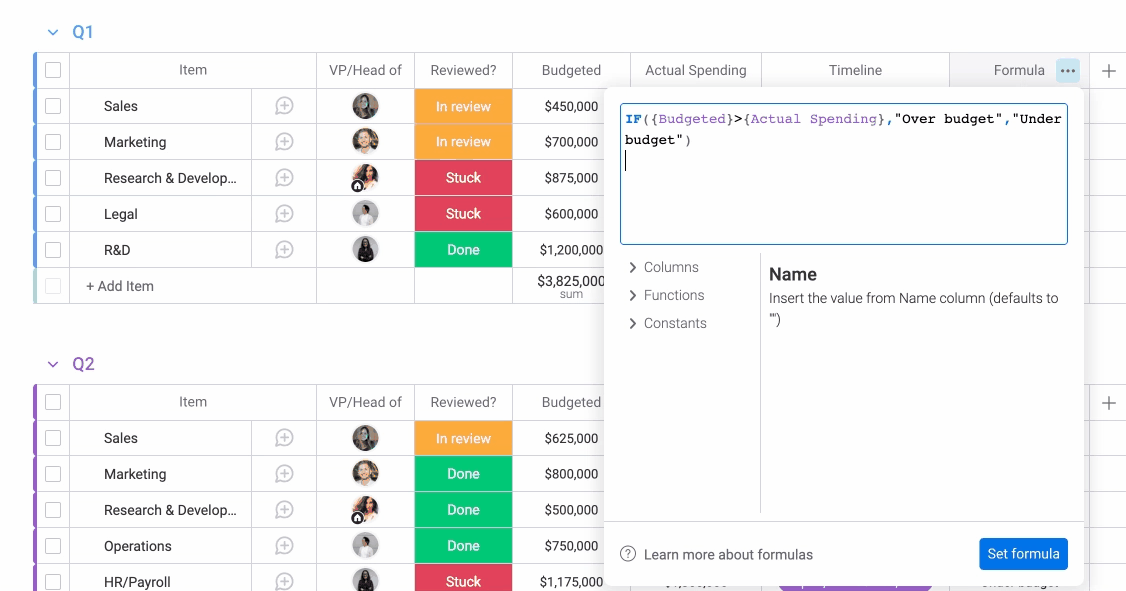The width and height of the screenshot is (1126, 591).
Task: Open conversation for Q1 Sales item
Action: (284, 106)
